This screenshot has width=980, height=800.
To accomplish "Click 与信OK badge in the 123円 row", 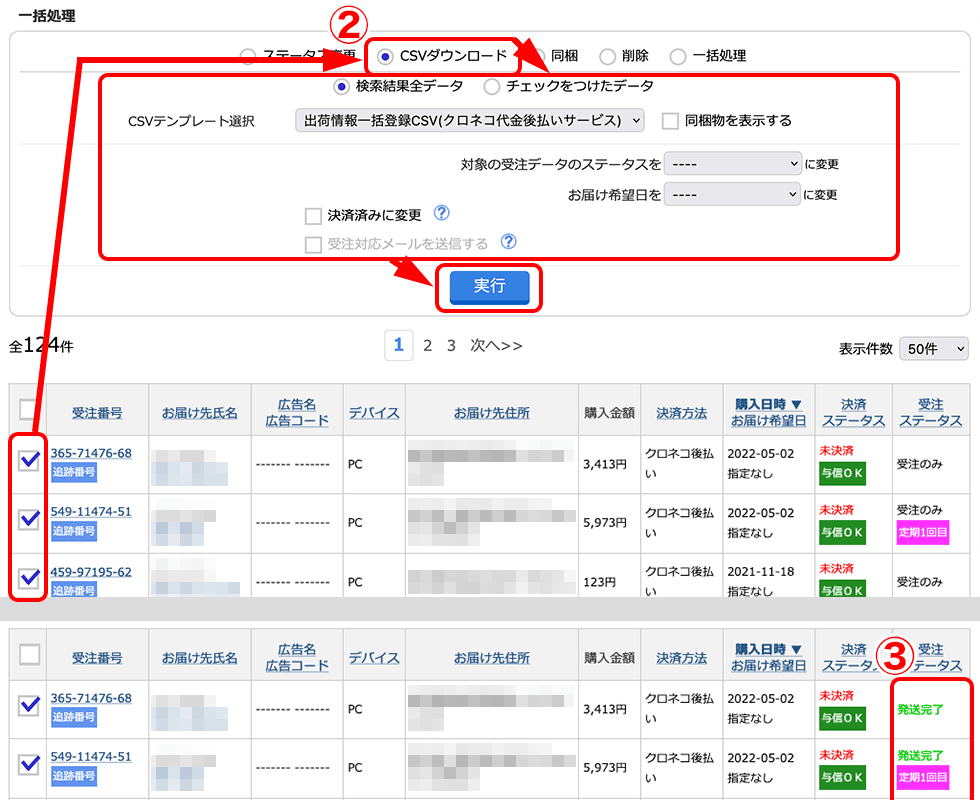I will click(x=842, y=589).
